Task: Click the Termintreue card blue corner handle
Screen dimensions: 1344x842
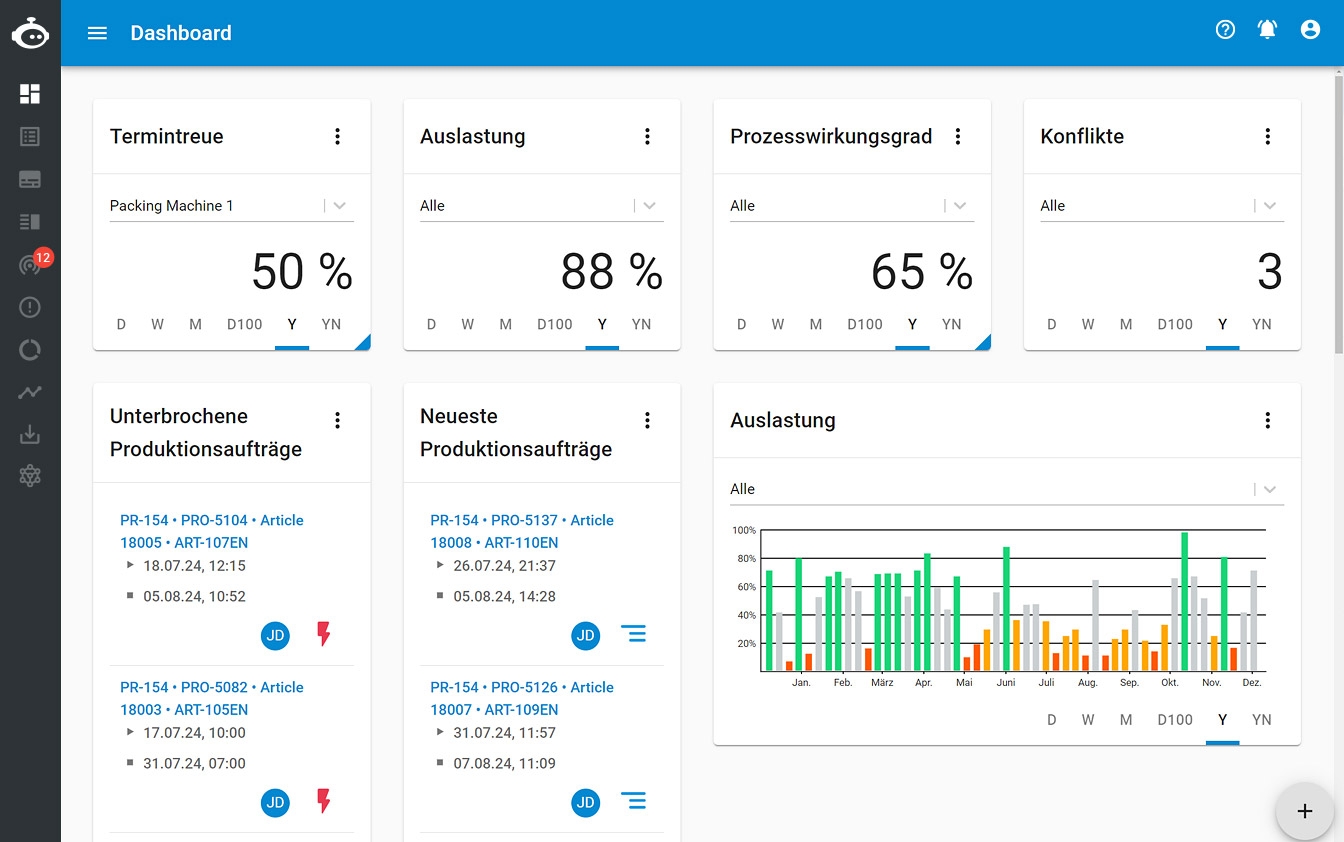Action: 363,343
